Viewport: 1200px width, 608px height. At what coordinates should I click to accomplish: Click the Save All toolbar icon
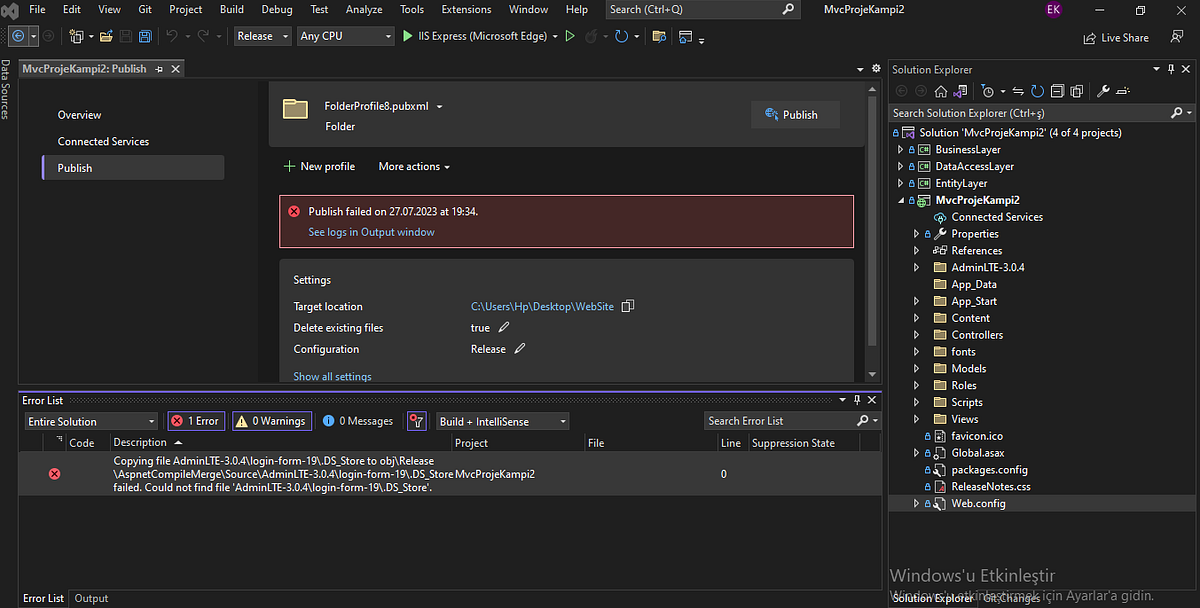tap(145, 36)
